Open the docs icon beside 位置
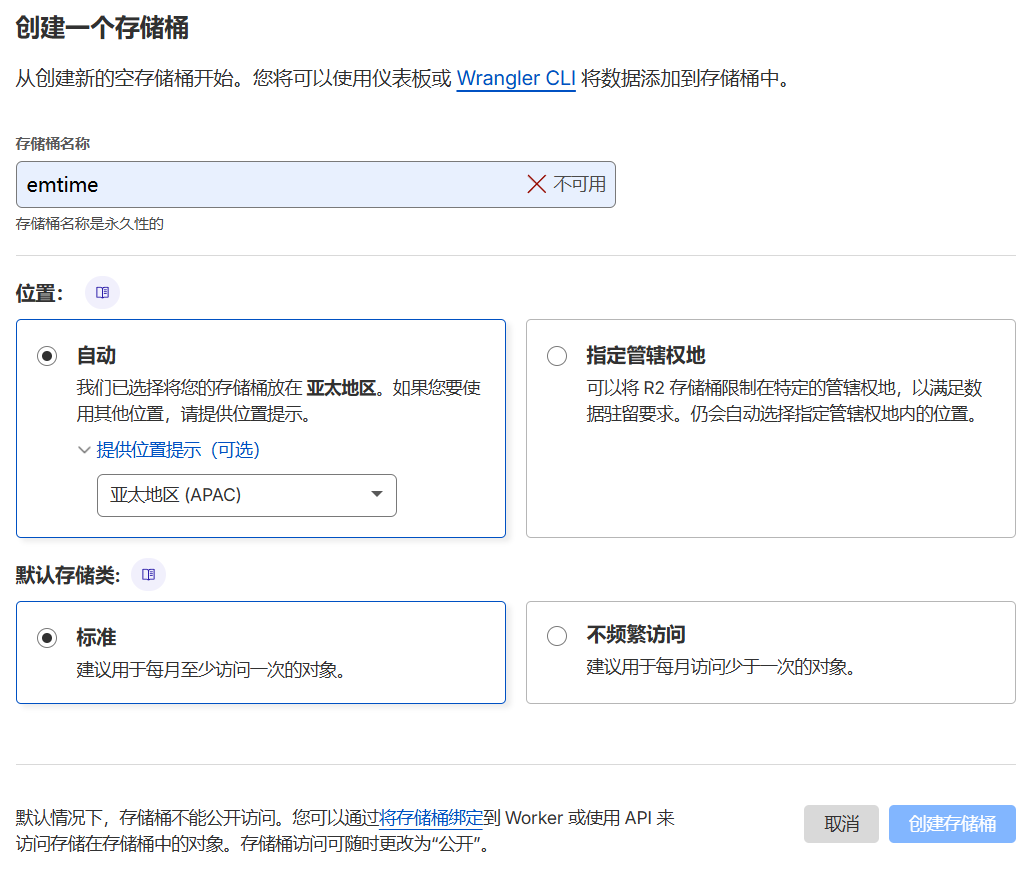The width and height of the screenshot is (1030, 877). (102, 293)
